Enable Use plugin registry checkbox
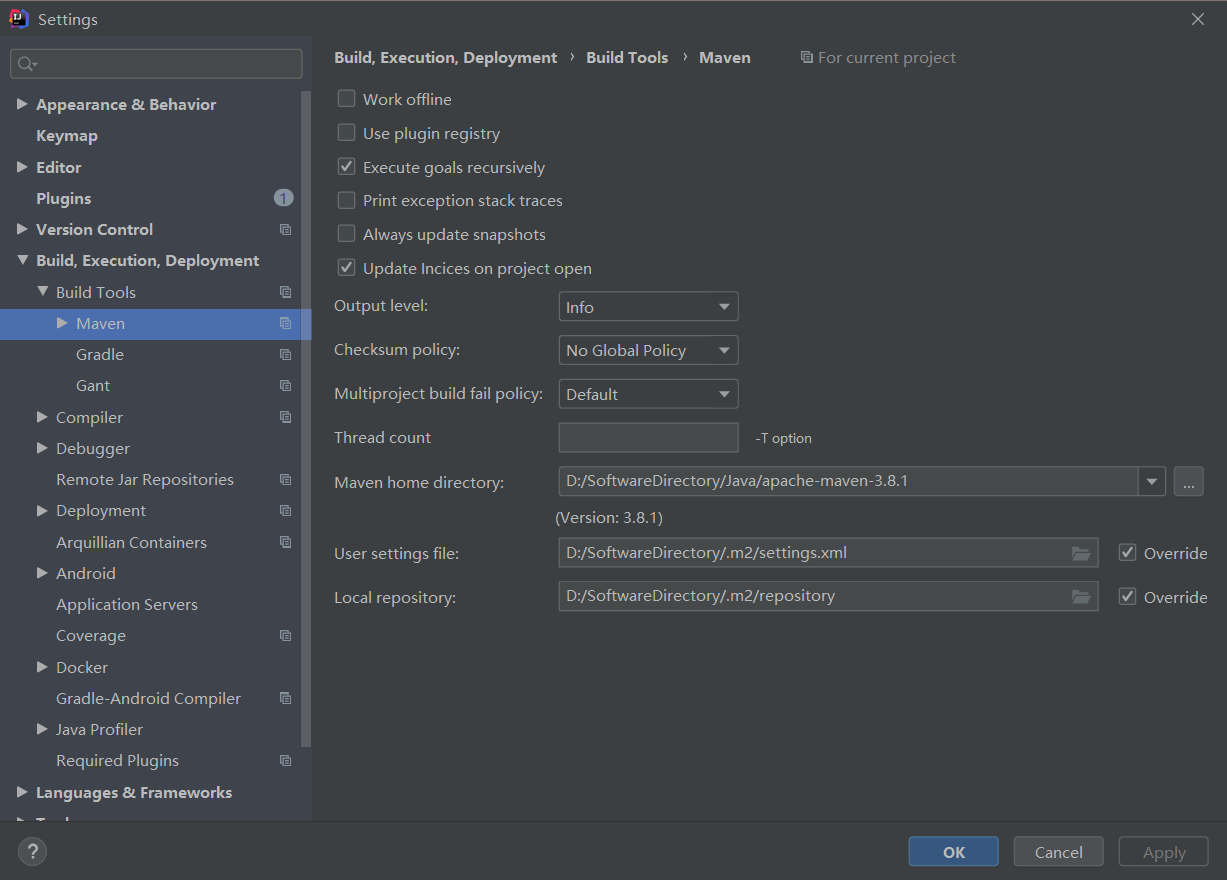 pyautogui.click(x=346, y=133)
